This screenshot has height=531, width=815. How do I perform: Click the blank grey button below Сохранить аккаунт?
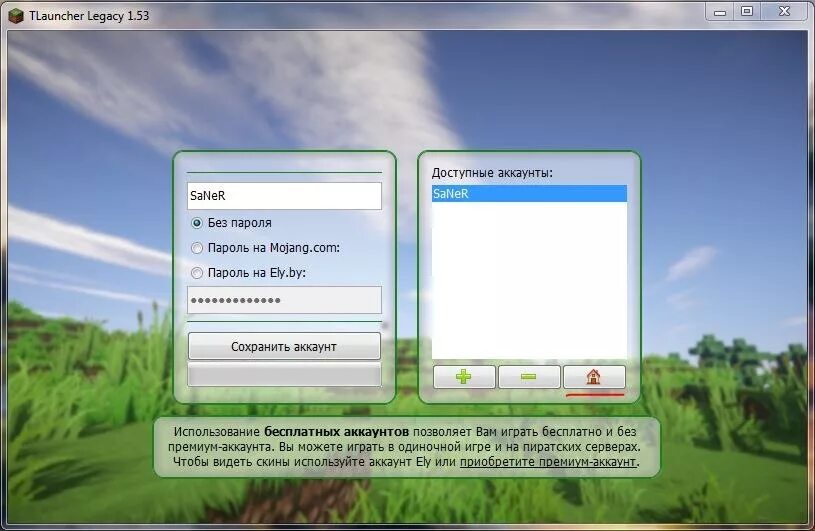[284, 375]
